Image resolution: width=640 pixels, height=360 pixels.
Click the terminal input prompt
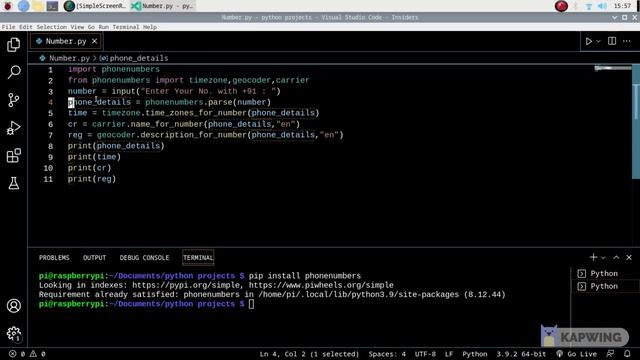click(x=251, y=304)
